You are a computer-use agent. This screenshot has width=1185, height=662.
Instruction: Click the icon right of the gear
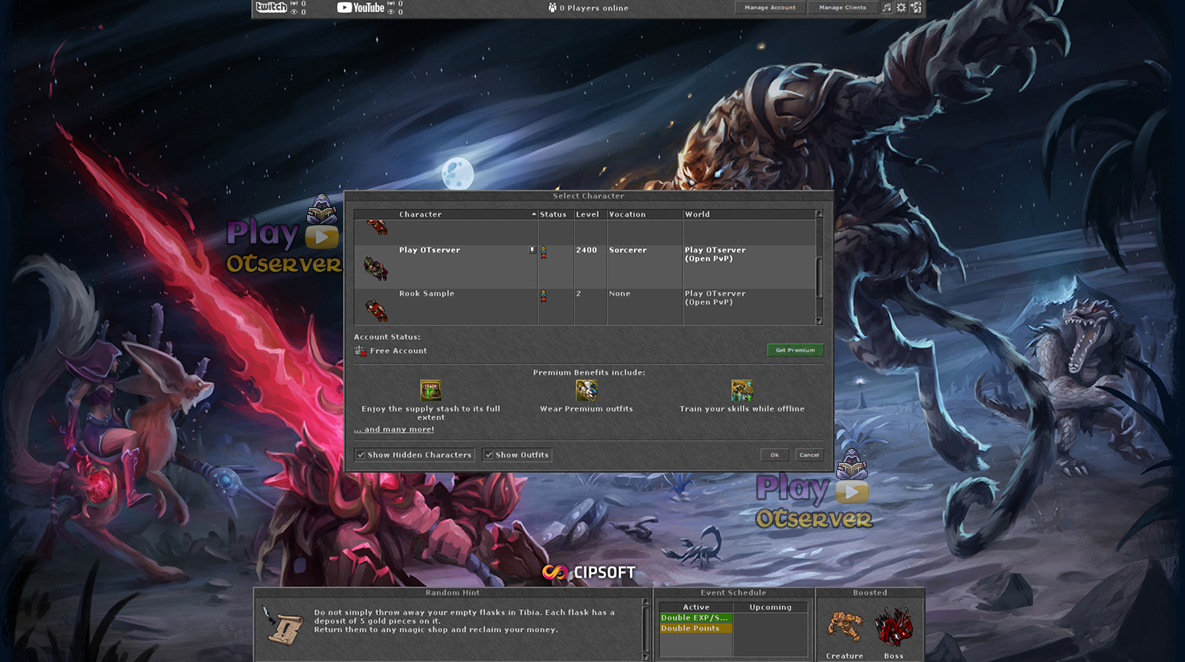(916, 8)
